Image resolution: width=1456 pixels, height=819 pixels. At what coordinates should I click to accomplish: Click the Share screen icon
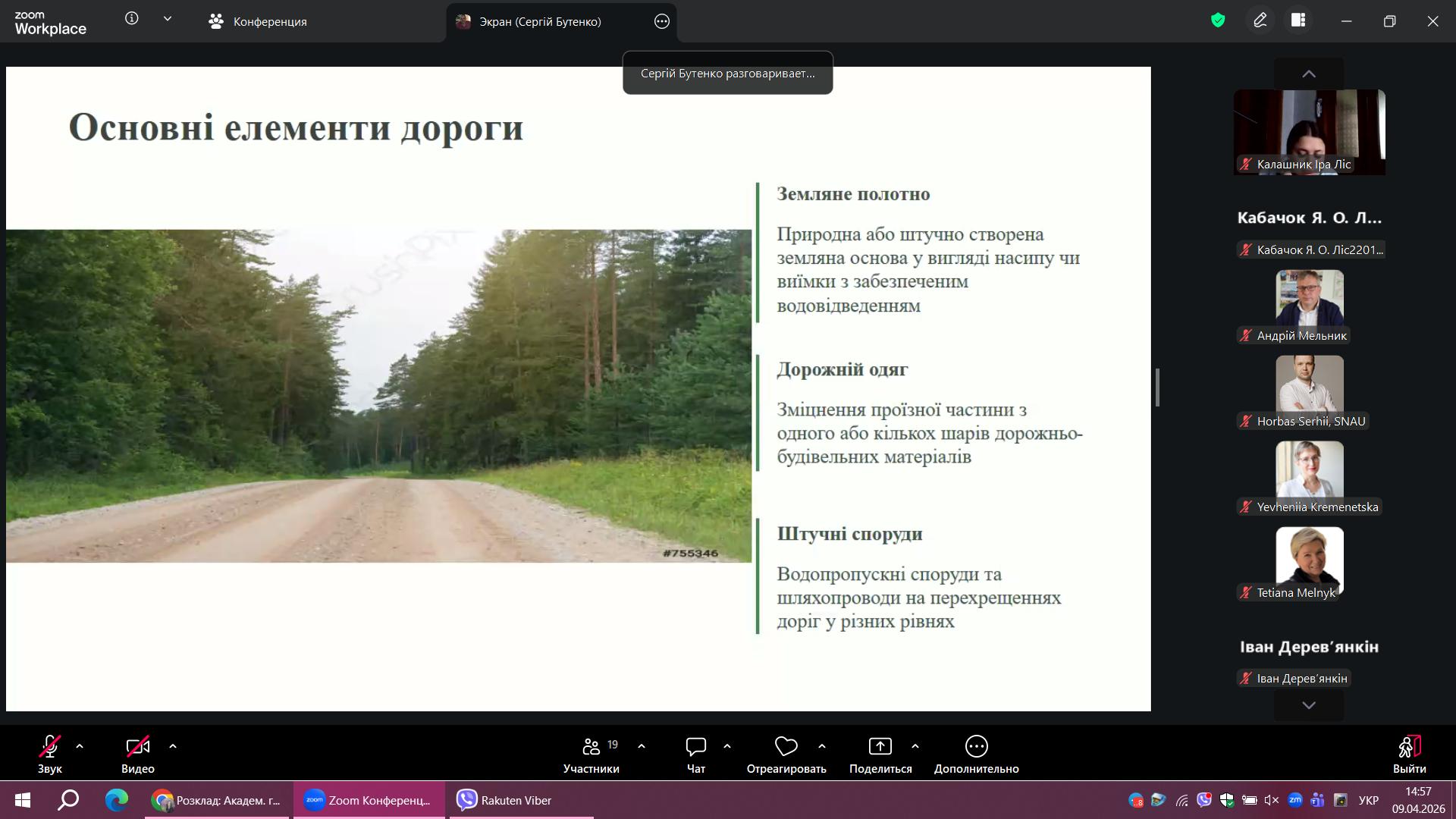click(x=880, y=747)
